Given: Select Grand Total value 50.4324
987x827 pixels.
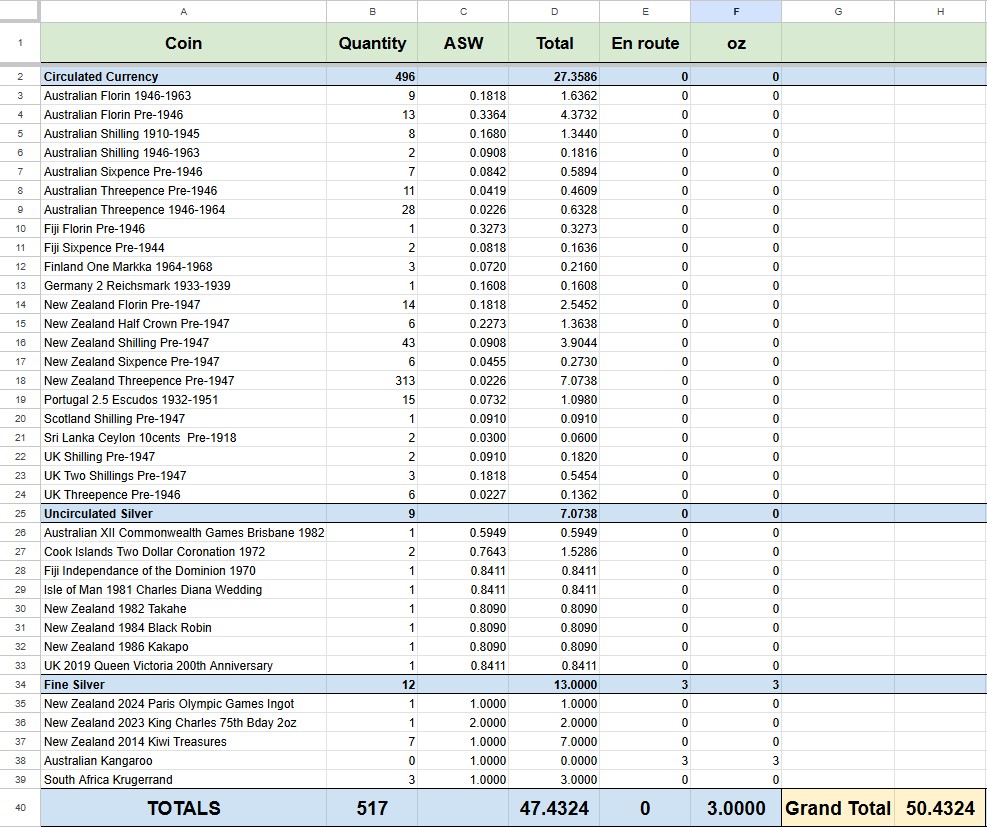Looking at the screenshot, I should pos(940,808).
